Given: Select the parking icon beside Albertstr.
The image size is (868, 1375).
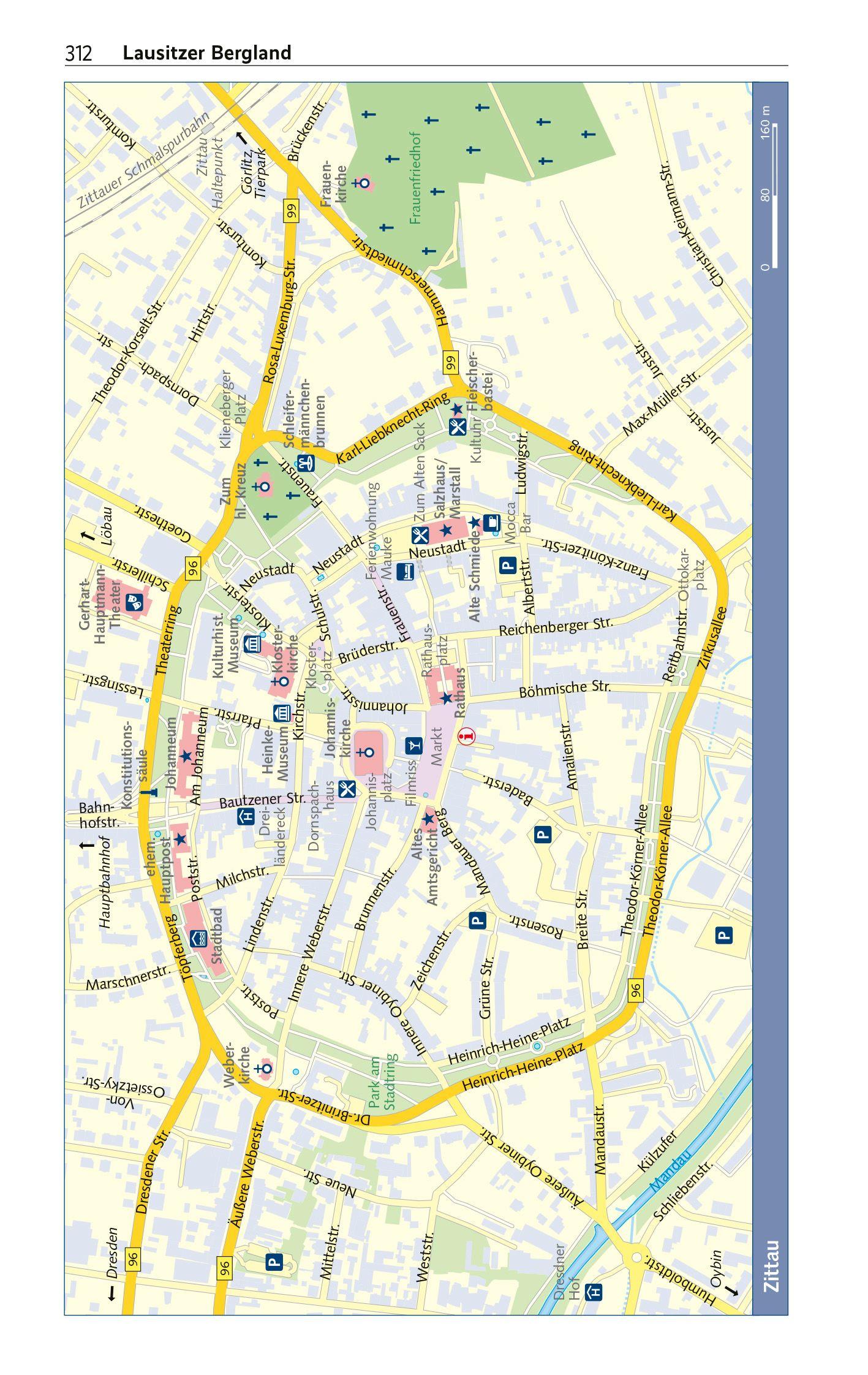Looking at the screenshot, I should click(x=507, y=564).
